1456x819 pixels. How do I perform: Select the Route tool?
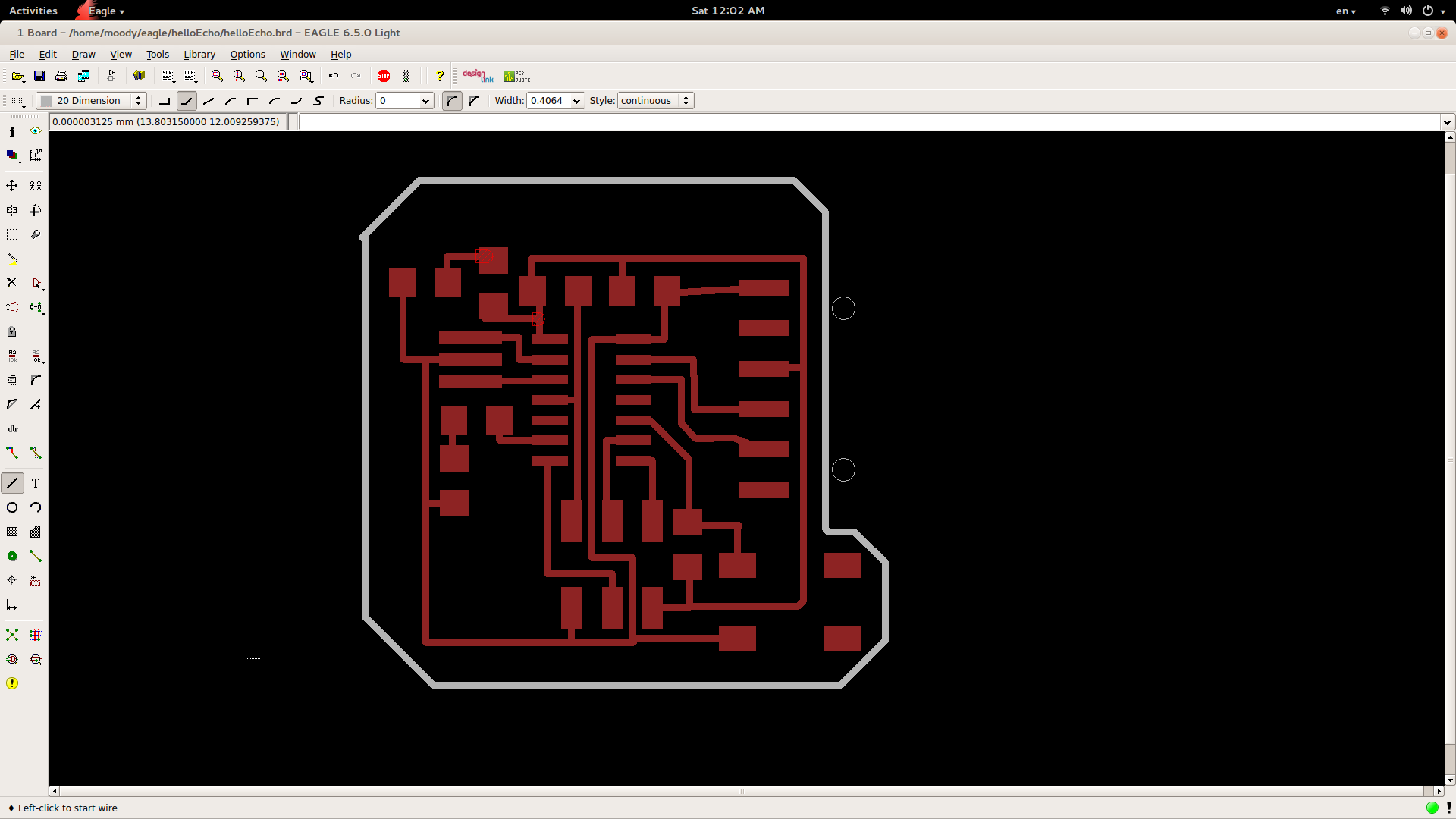12,453
